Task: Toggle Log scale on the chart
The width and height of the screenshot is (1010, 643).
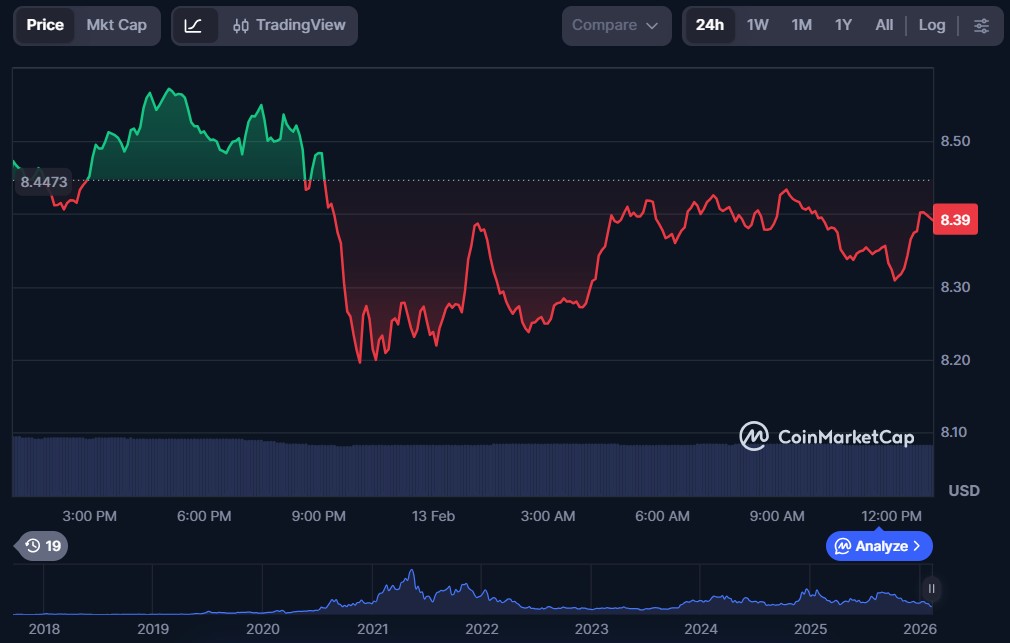Action: click(x=931, y=25)
